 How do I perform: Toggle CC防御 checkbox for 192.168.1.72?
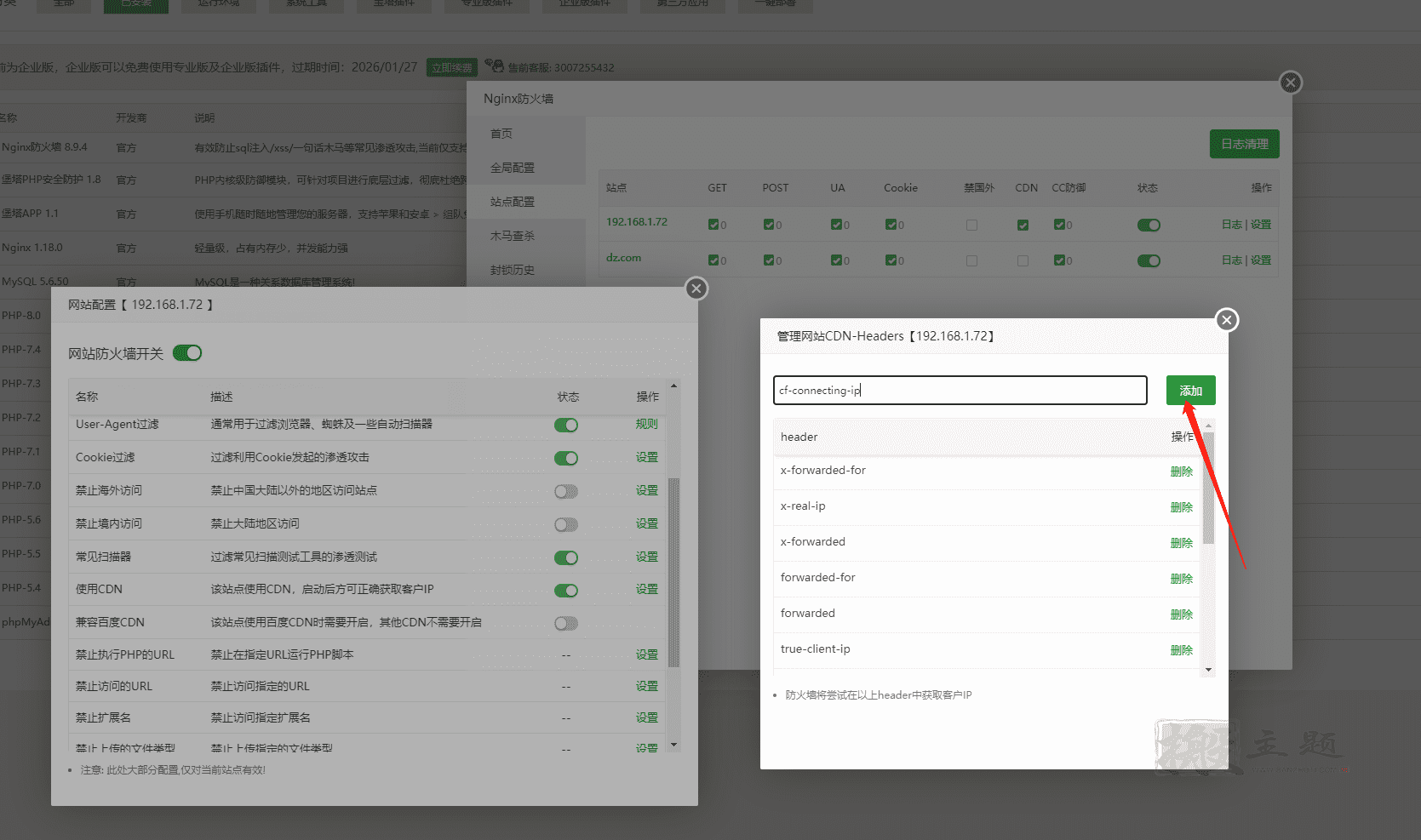[x=1059, y=225]
